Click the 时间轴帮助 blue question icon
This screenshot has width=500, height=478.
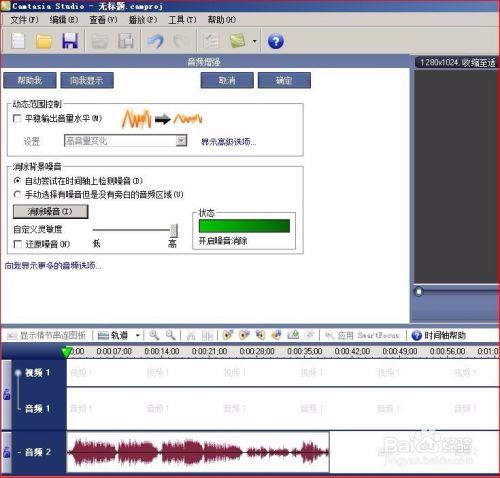point(417,335)
